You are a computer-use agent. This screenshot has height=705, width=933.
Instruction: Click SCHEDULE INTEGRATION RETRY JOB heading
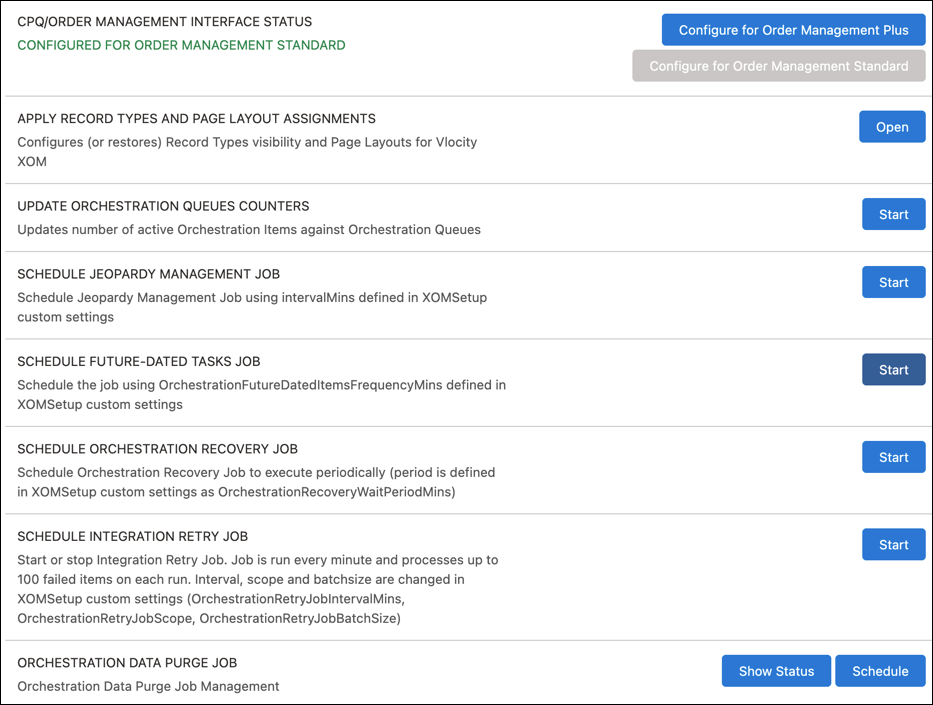132,536
